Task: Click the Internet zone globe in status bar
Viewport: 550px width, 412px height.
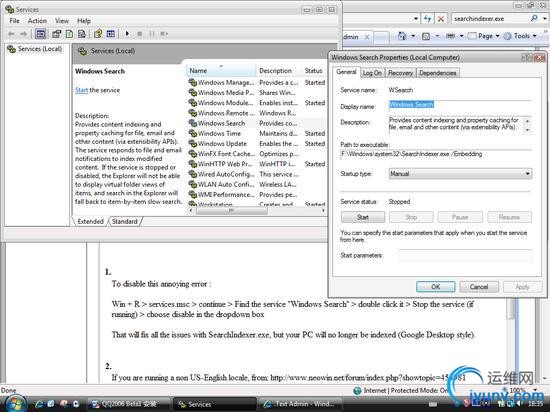Action: click(357, 390)
